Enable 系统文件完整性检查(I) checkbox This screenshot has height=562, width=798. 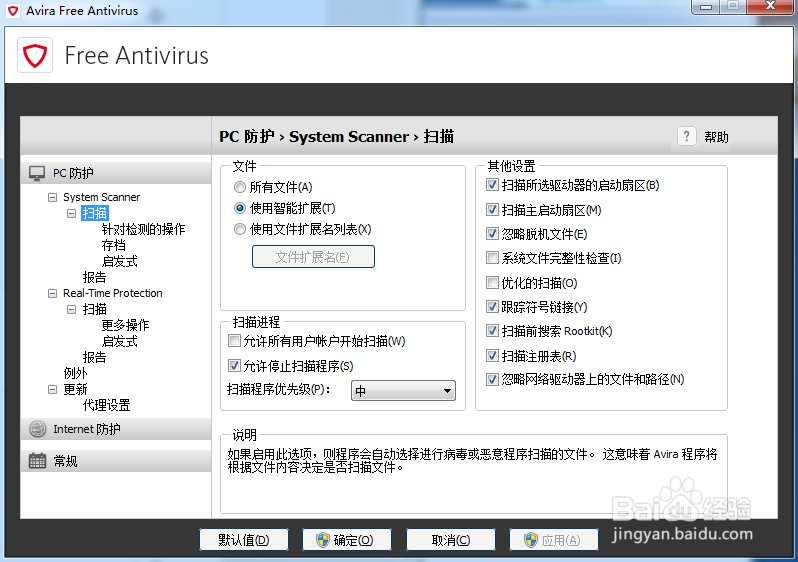[x=492, y=258]
